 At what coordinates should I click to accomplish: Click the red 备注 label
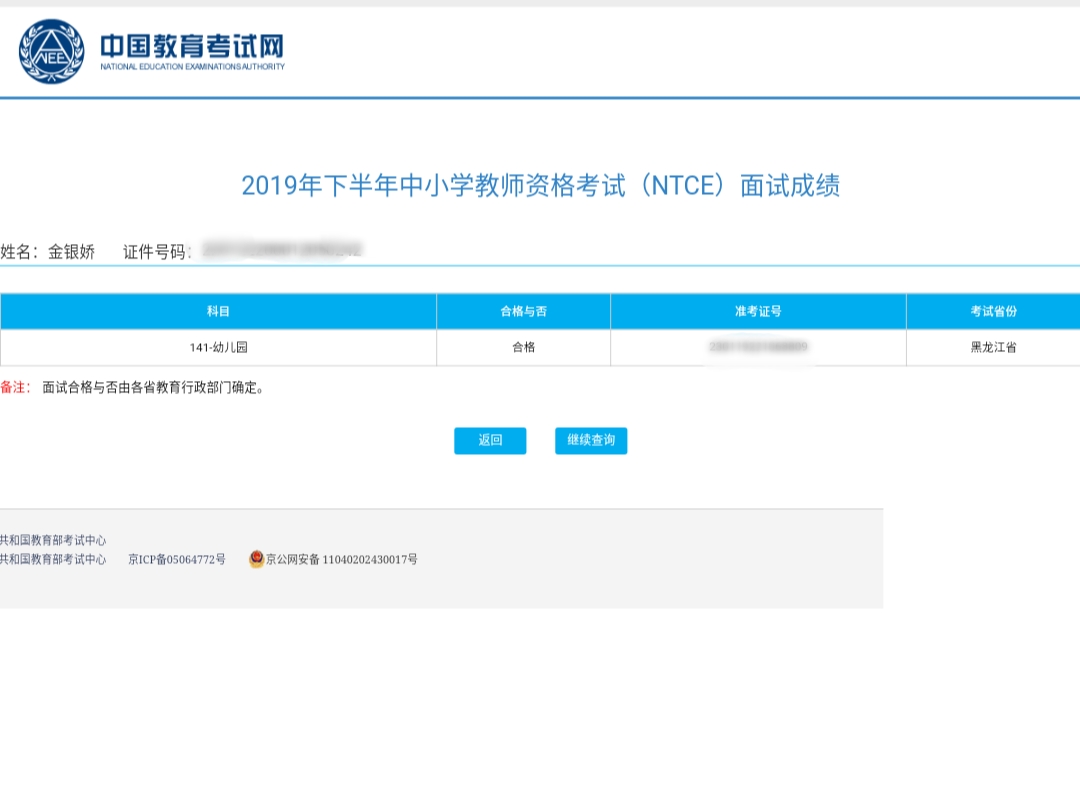point(15,388)
